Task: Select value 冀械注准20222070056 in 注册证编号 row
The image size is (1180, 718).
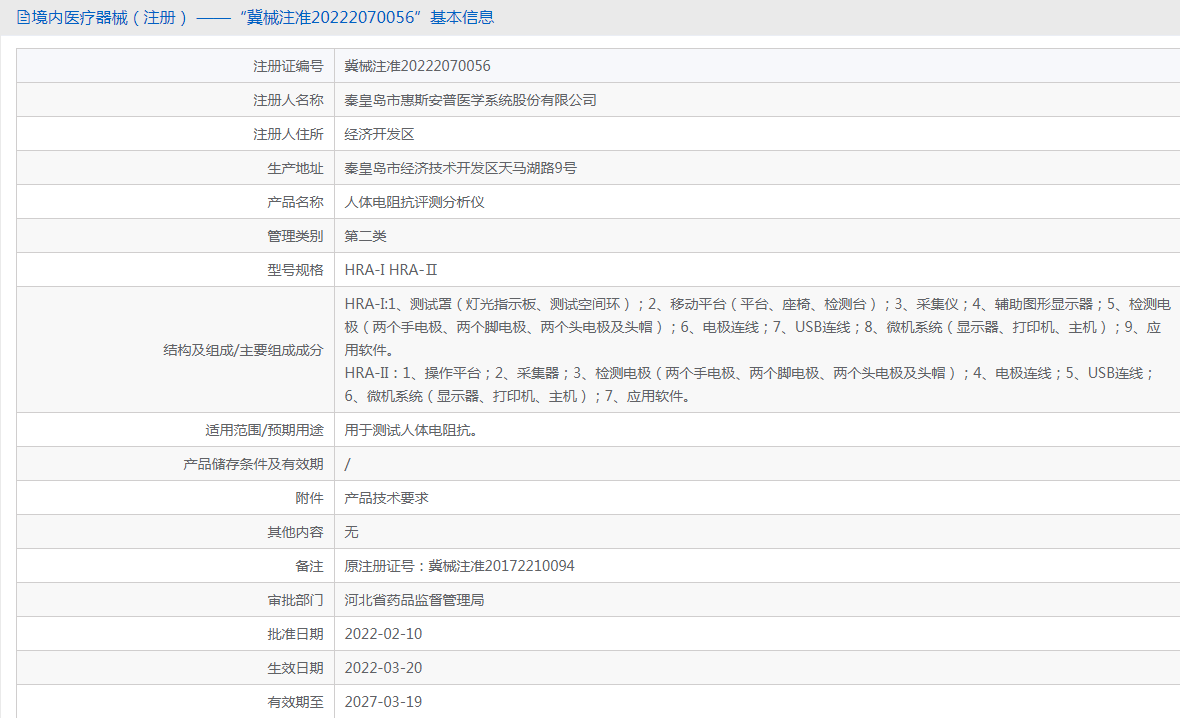Action: [418, 66]
